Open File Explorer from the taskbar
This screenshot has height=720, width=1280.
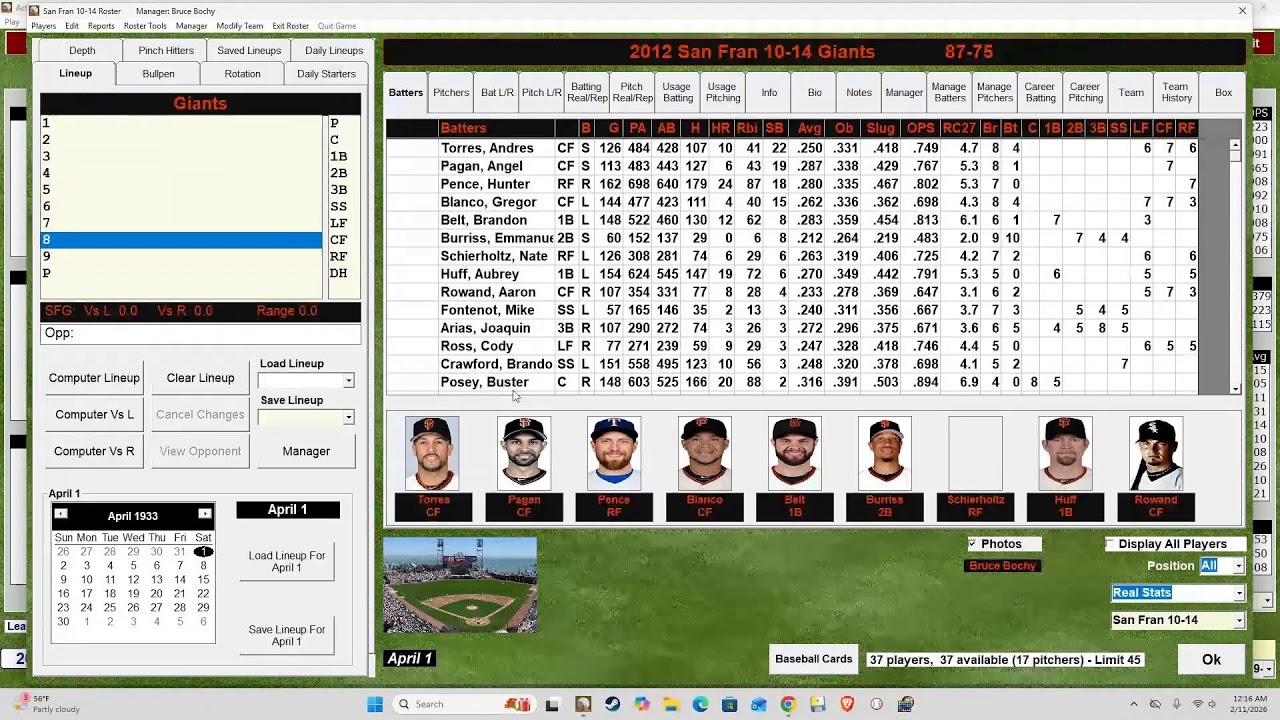click(671, 704)
